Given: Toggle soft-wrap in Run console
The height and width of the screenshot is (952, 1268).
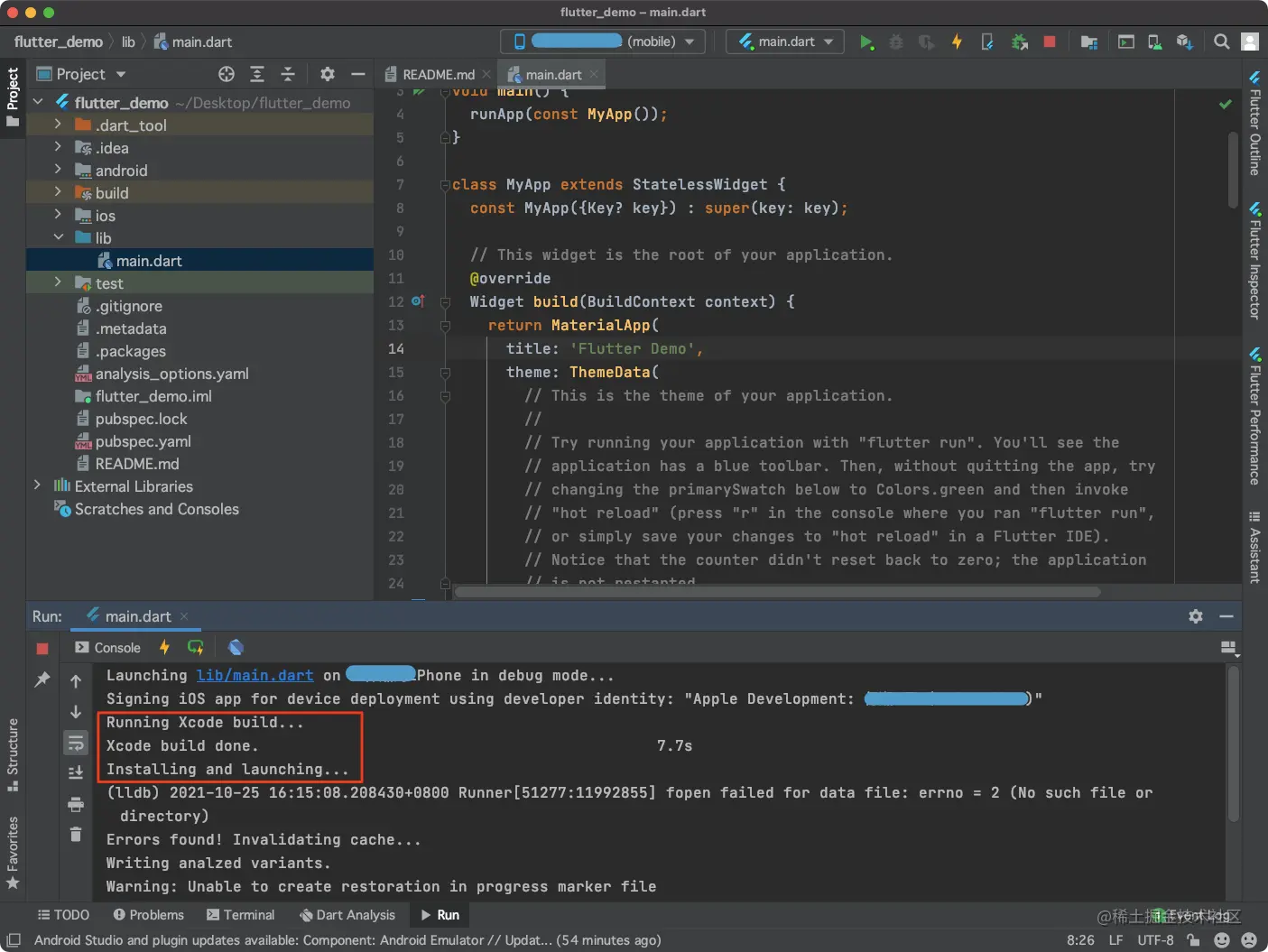Looking at the screenshot, I should coord(76,743).
